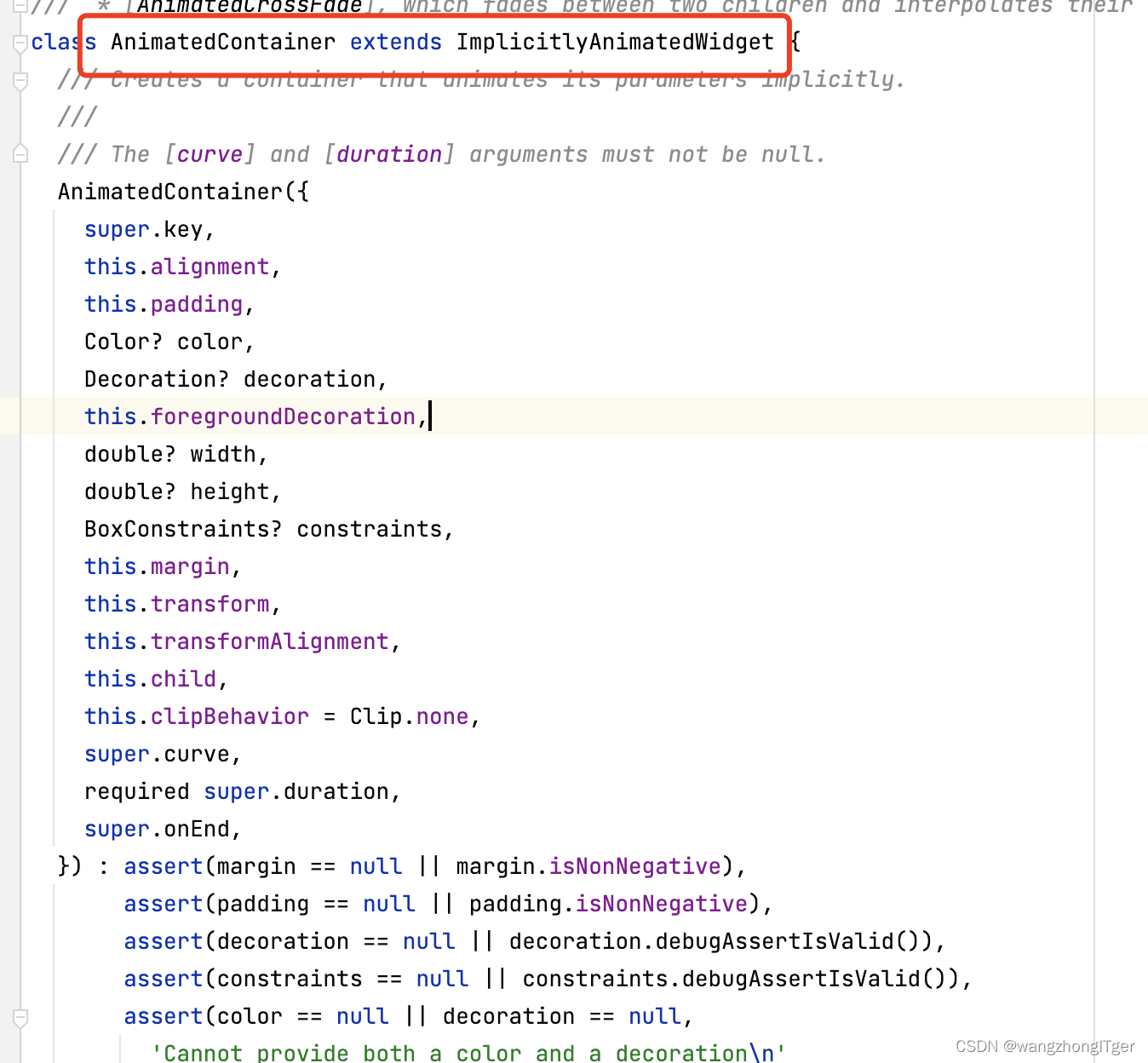Collapse the 'Creates a container' documentation comment region
This screenshot has height=1063, width=1148.
tap(20, 79)
